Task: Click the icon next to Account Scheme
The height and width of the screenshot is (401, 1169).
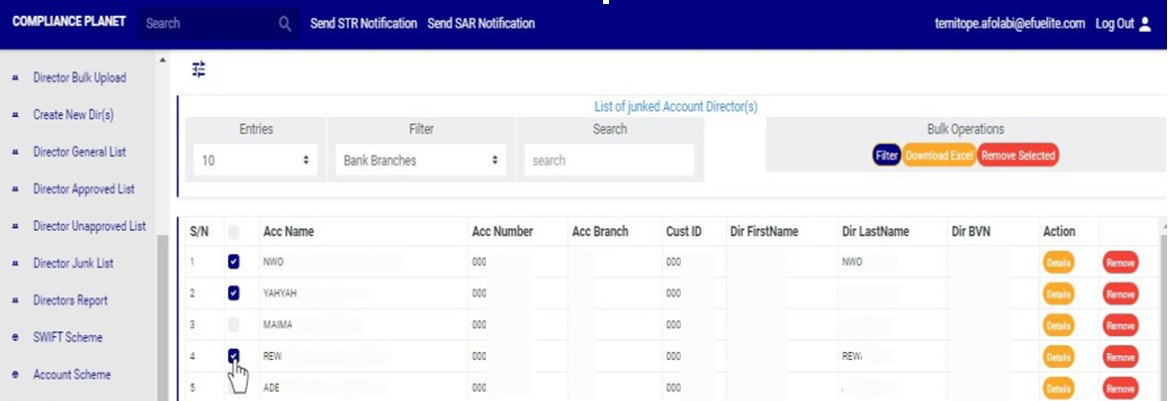Action: click(x=15, y=375)
